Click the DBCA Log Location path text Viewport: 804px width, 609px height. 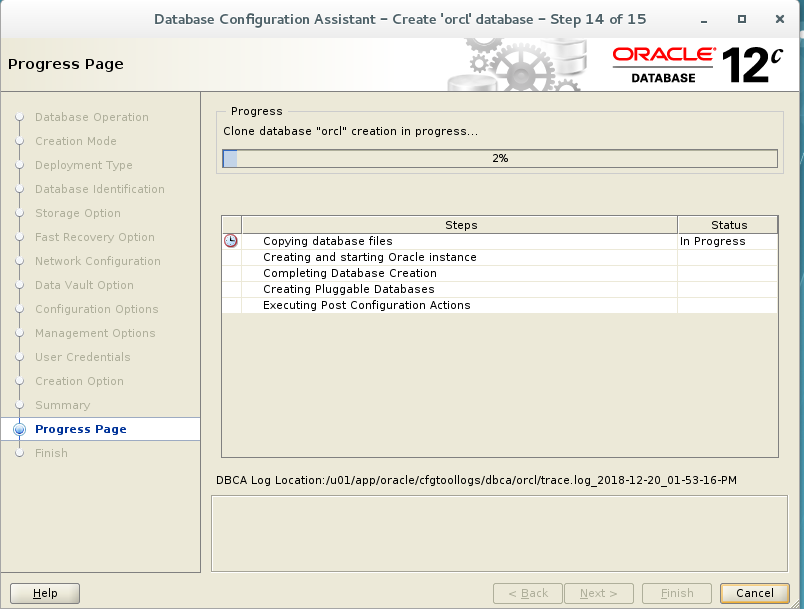point(476,480)
